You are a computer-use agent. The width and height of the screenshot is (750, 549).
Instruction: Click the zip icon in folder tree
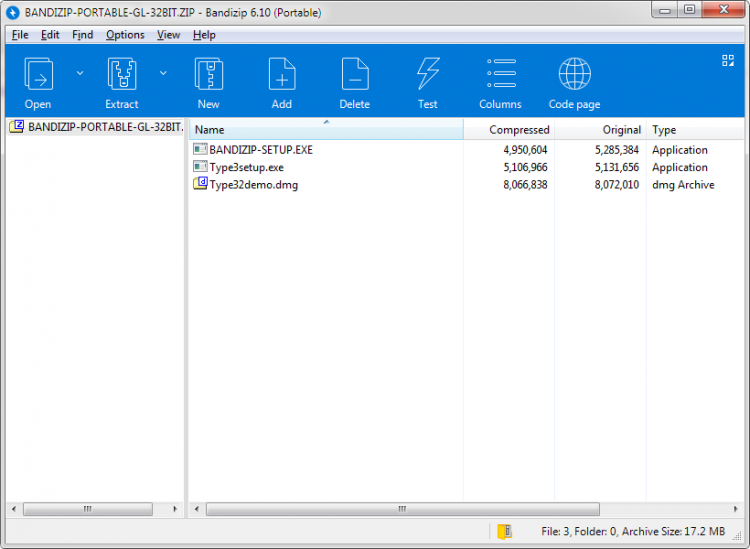click(x=17, y=127)
